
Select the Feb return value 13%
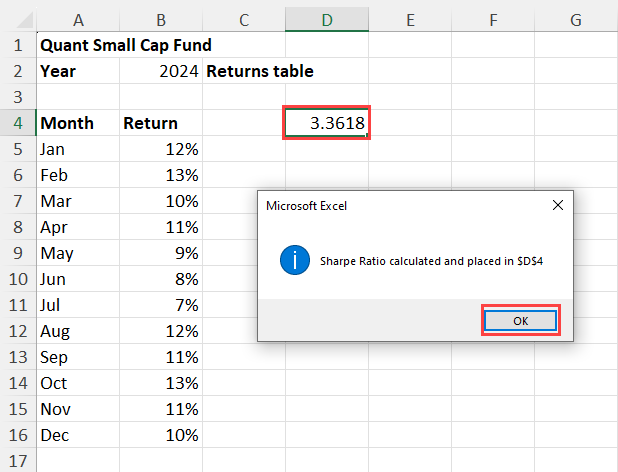pos(161,175)
